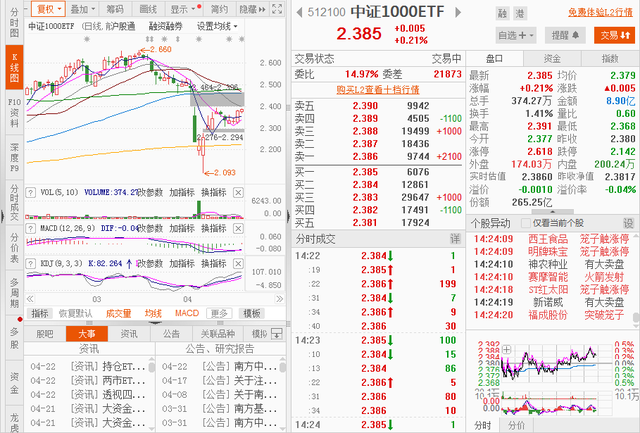This screenshot has height=433, width=640.
Task: Open the 资讯 news tab
Action: 129,334
